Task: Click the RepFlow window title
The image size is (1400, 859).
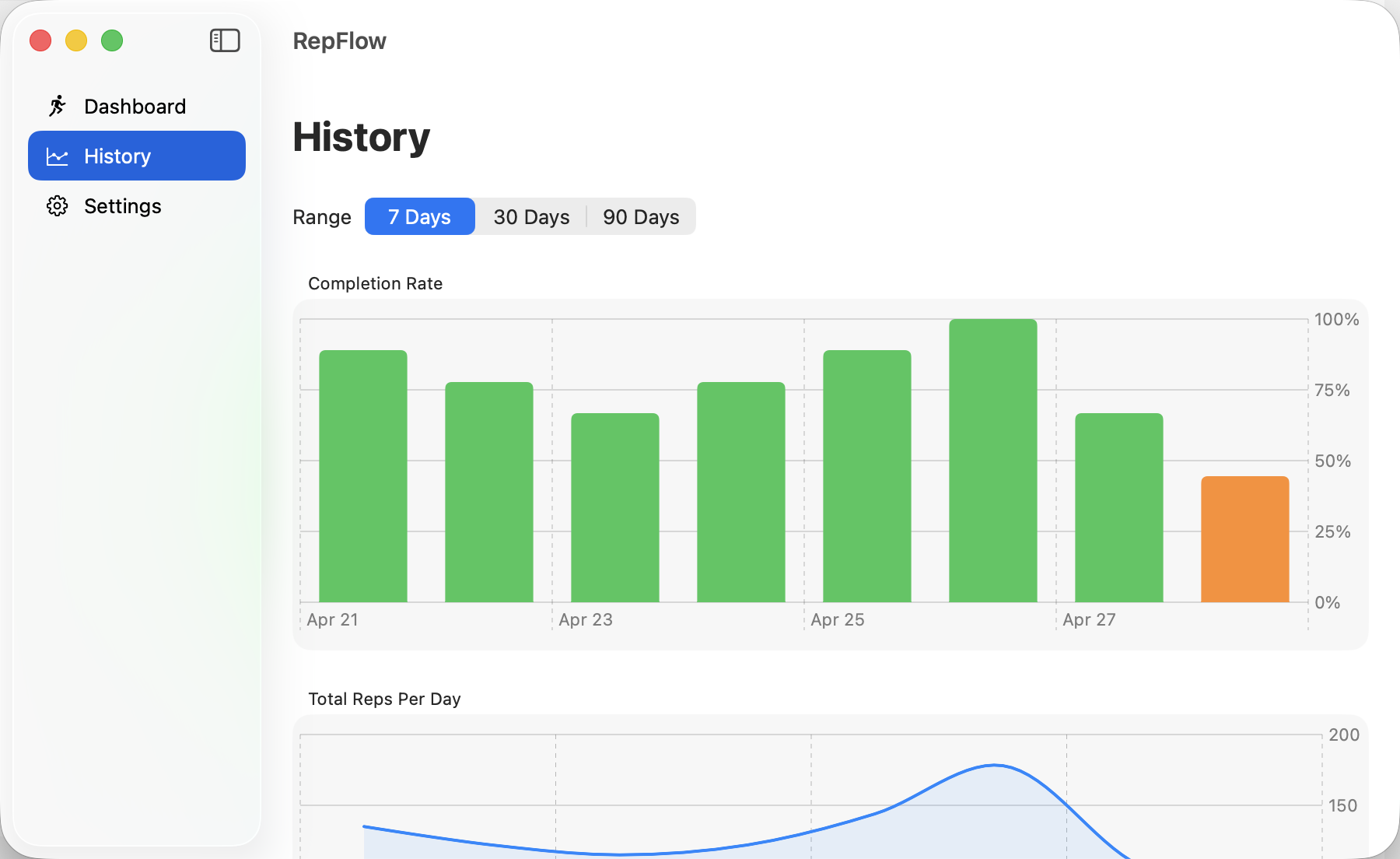Action: (339, 41)
